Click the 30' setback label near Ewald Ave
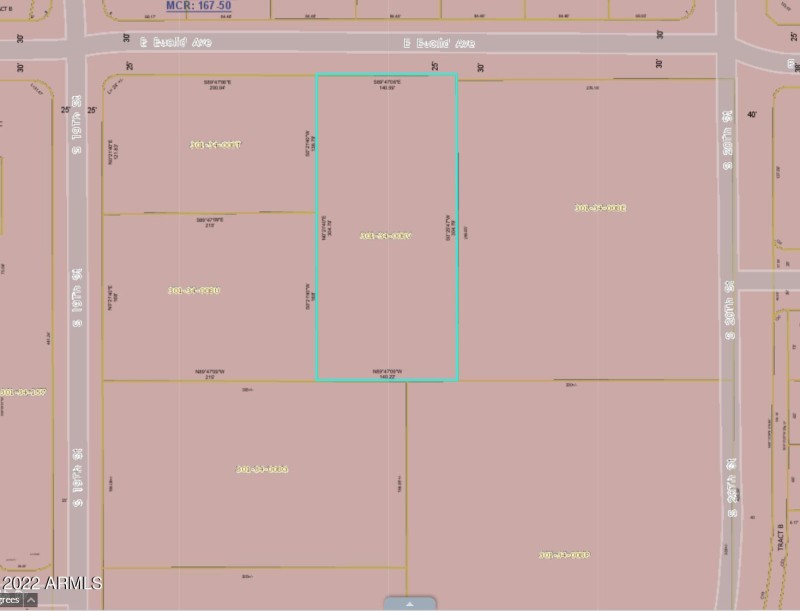The height and width of the screenshot is (611, 800). (482, 68)
